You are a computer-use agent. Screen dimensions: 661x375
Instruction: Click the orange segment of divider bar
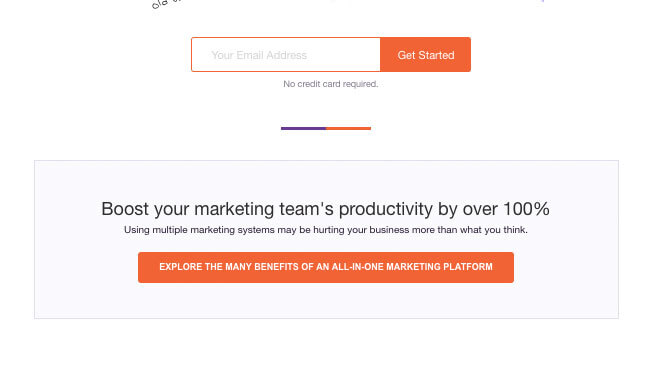(349, 128)
